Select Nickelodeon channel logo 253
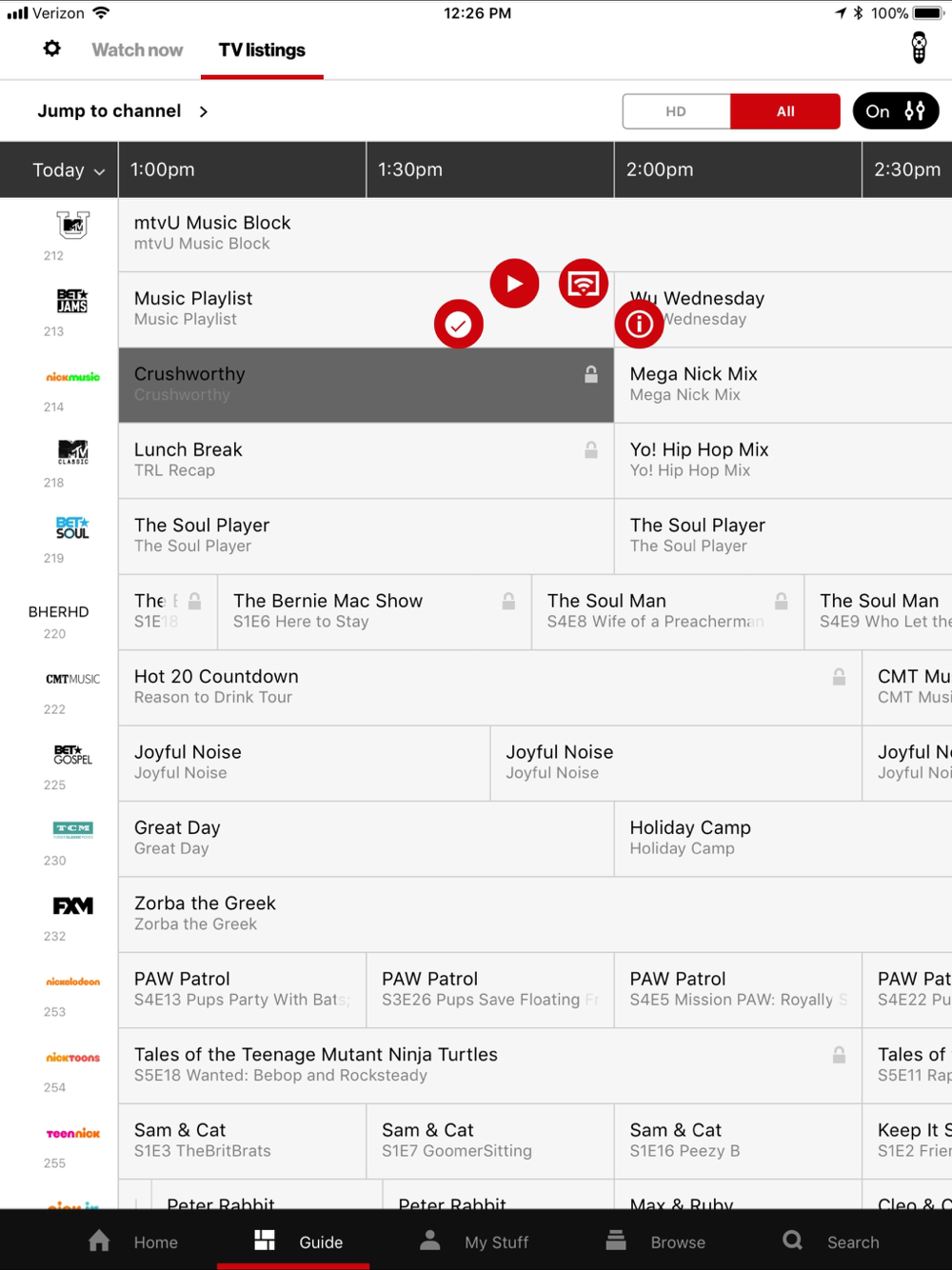Viewport: 952px width, 1270px height. click(72, 982)
